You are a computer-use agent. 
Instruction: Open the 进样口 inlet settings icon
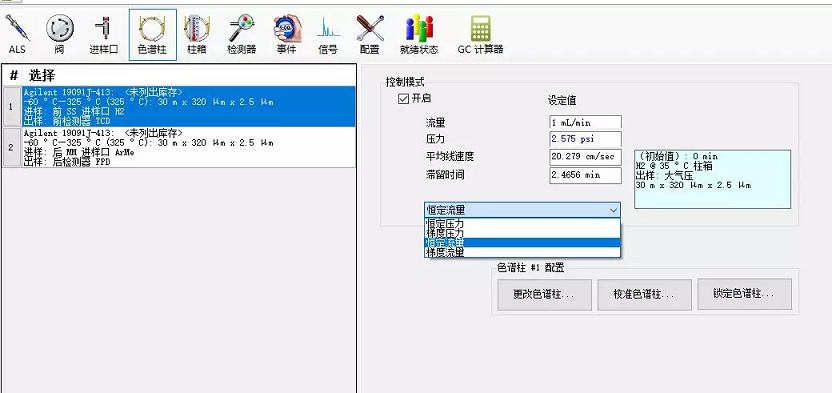[x=103, y=34]
